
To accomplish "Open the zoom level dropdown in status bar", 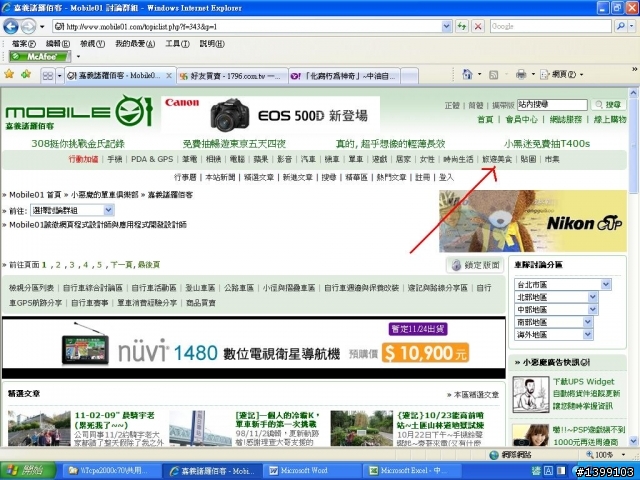I will click(x=623, y=454).
